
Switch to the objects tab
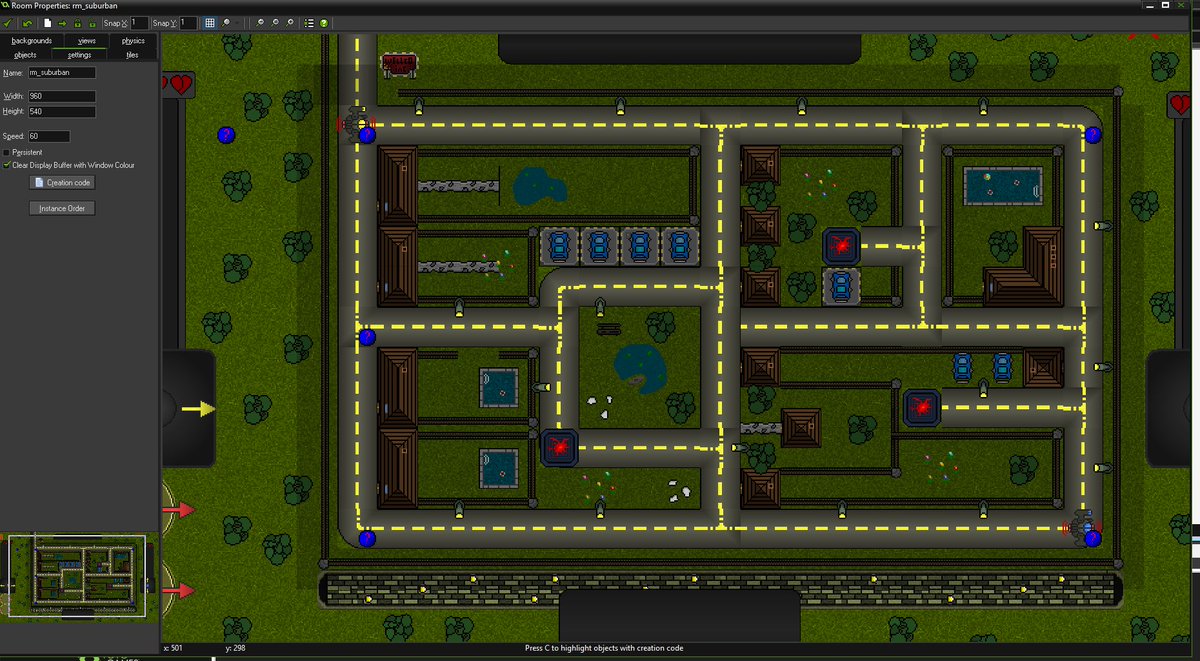tap(24, 54)
